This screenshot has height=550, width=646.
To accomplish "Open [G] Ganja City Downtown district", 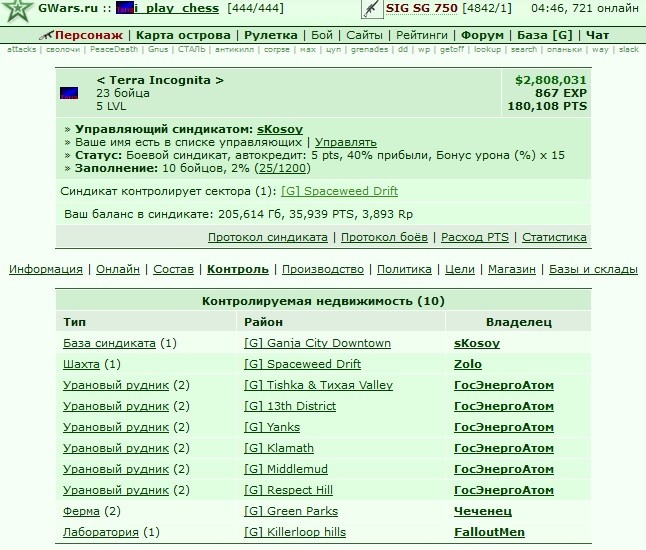I will [317, 343].
